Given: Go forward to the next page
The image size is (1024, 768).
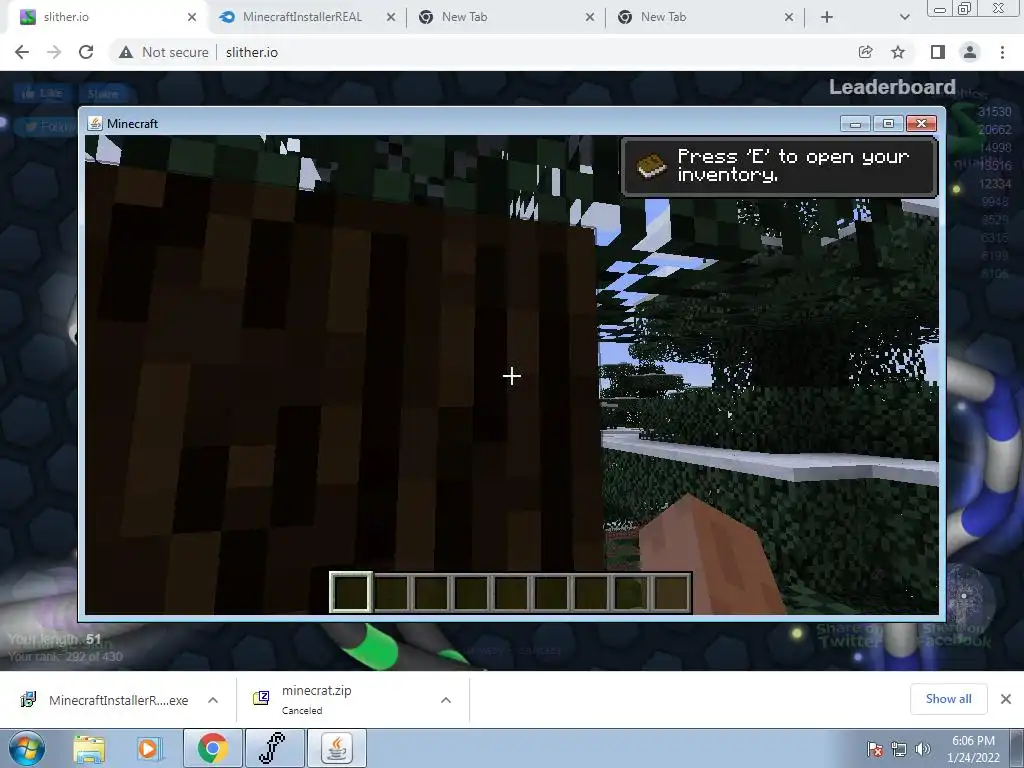Looking at the screenshot, I should 54,52.
